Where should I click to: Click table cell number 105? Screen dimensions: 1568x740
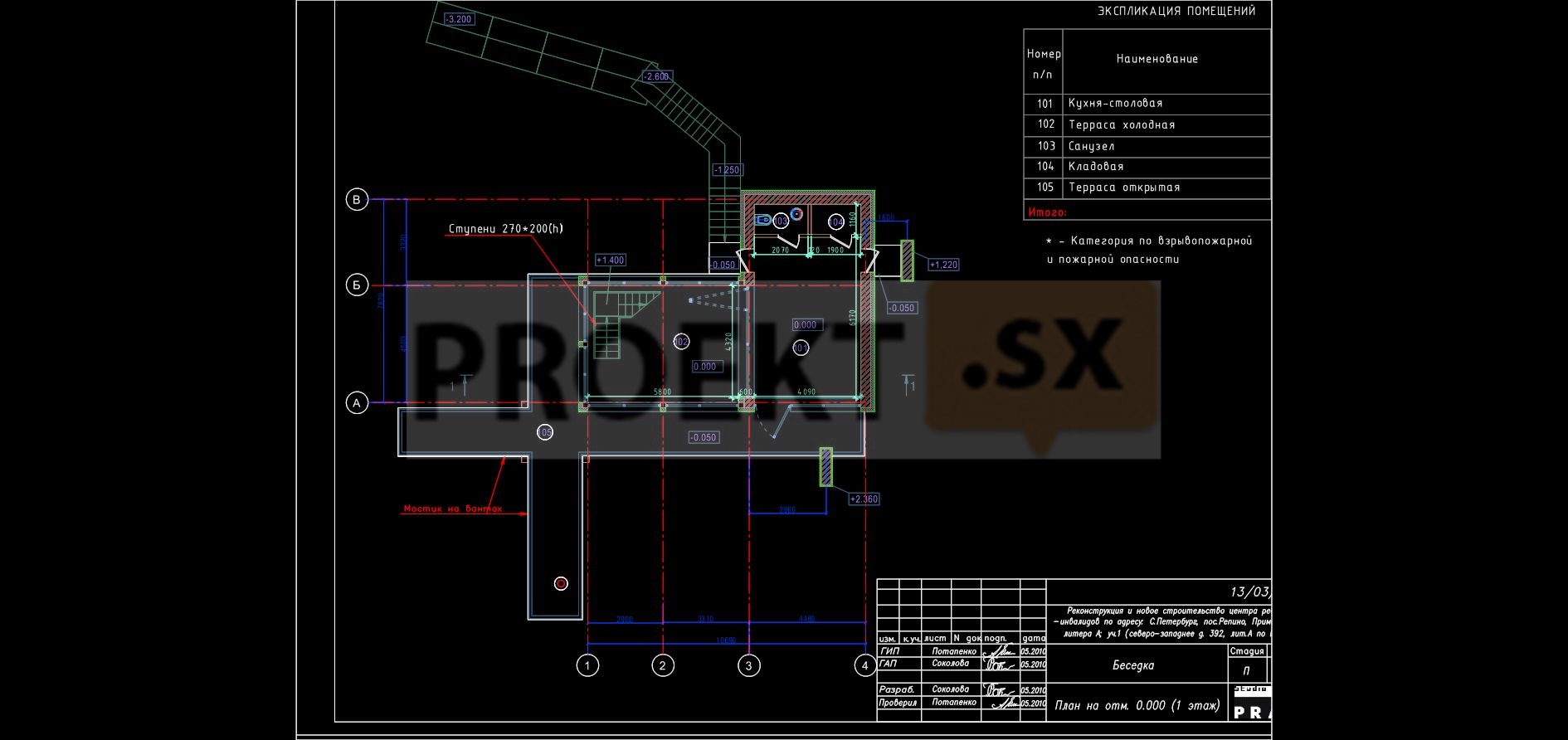(1045, 187)
